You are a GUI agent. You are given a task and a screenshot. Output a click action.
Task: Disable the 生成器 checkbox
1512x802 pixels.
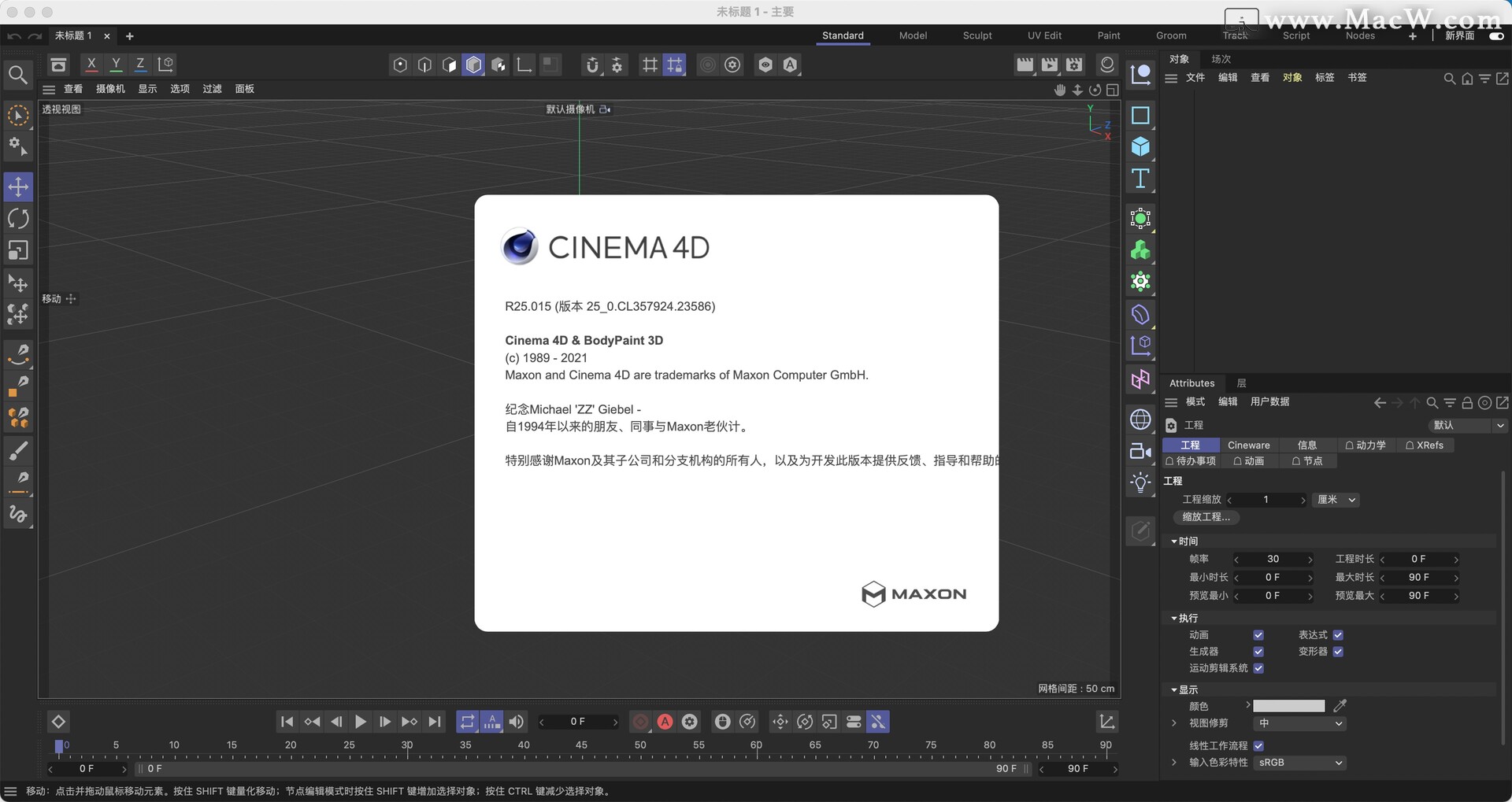tap(1258, 652)
